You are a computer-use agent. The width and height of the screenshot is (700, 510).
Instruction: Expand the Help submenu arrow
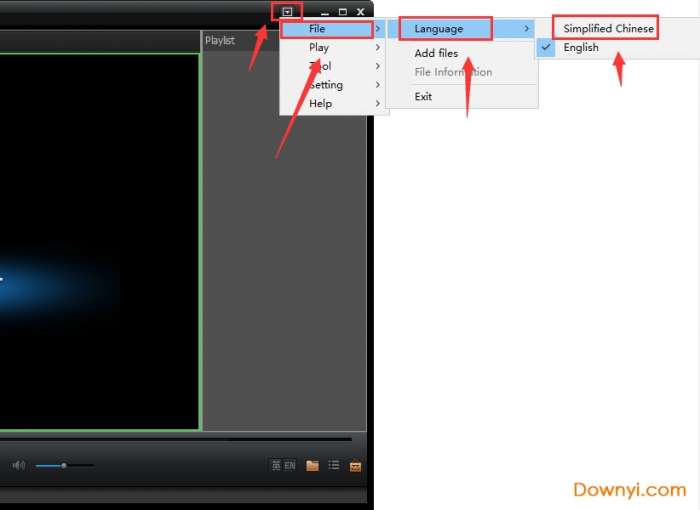tap(378, 104)
